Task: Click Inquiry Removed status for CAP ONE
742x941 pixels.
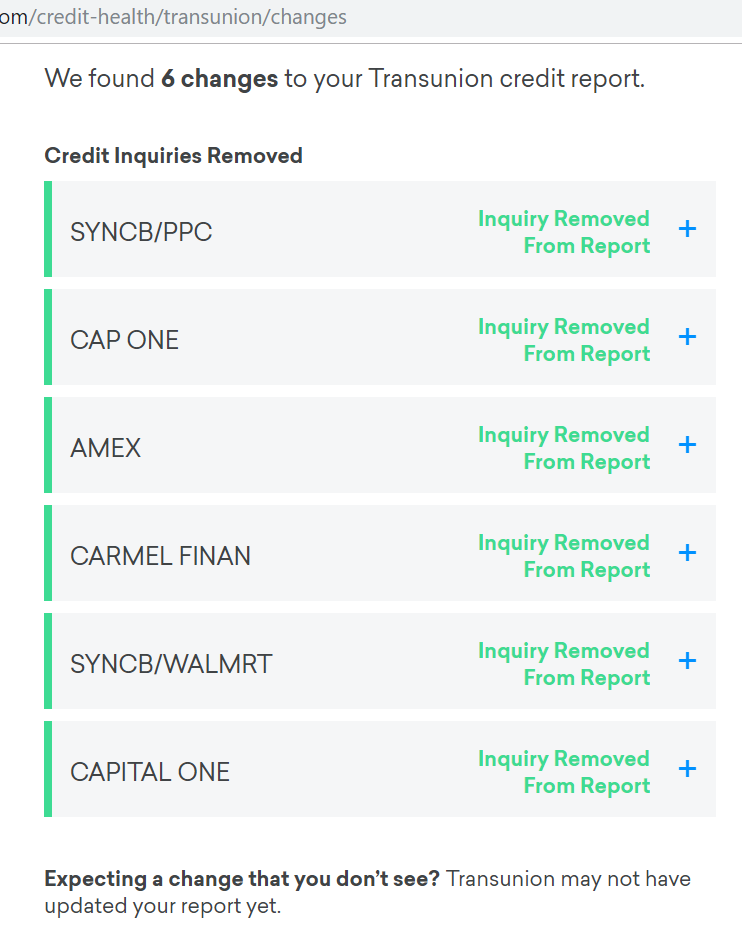Action: 564,340
